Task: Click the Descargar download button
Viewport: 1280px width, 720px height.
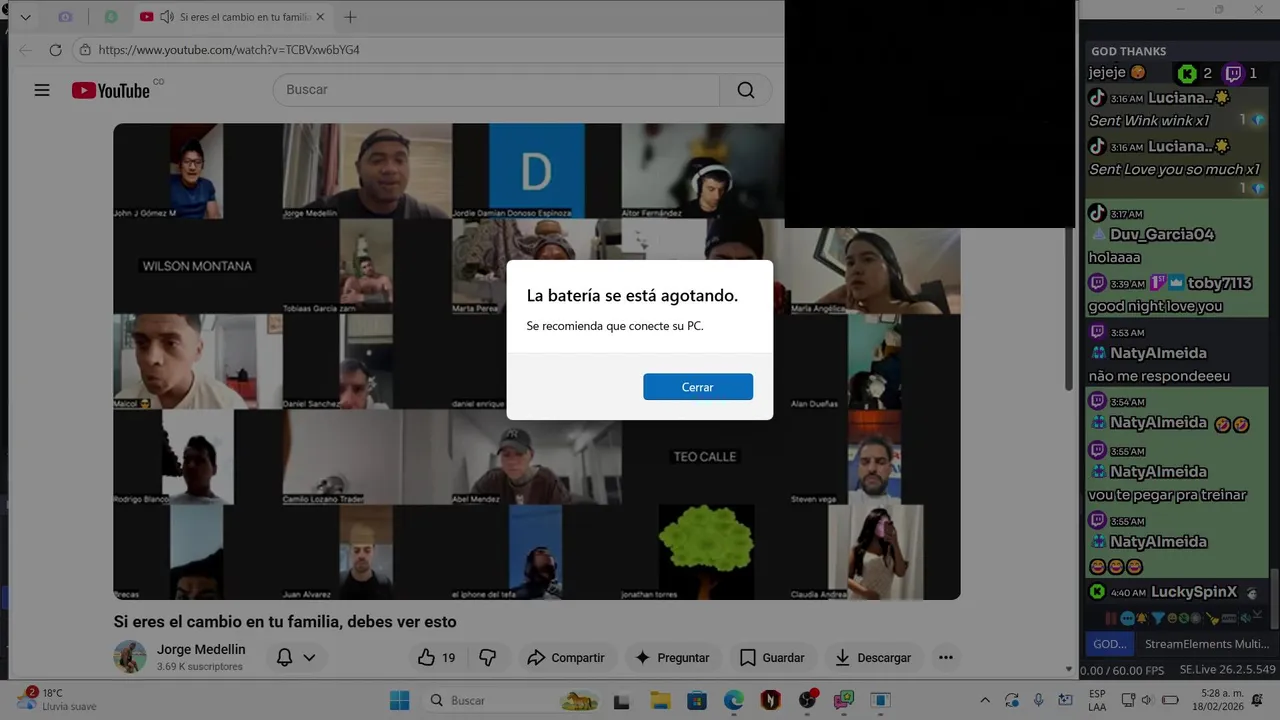Action: pyautogui.click(x=873, y=657)
